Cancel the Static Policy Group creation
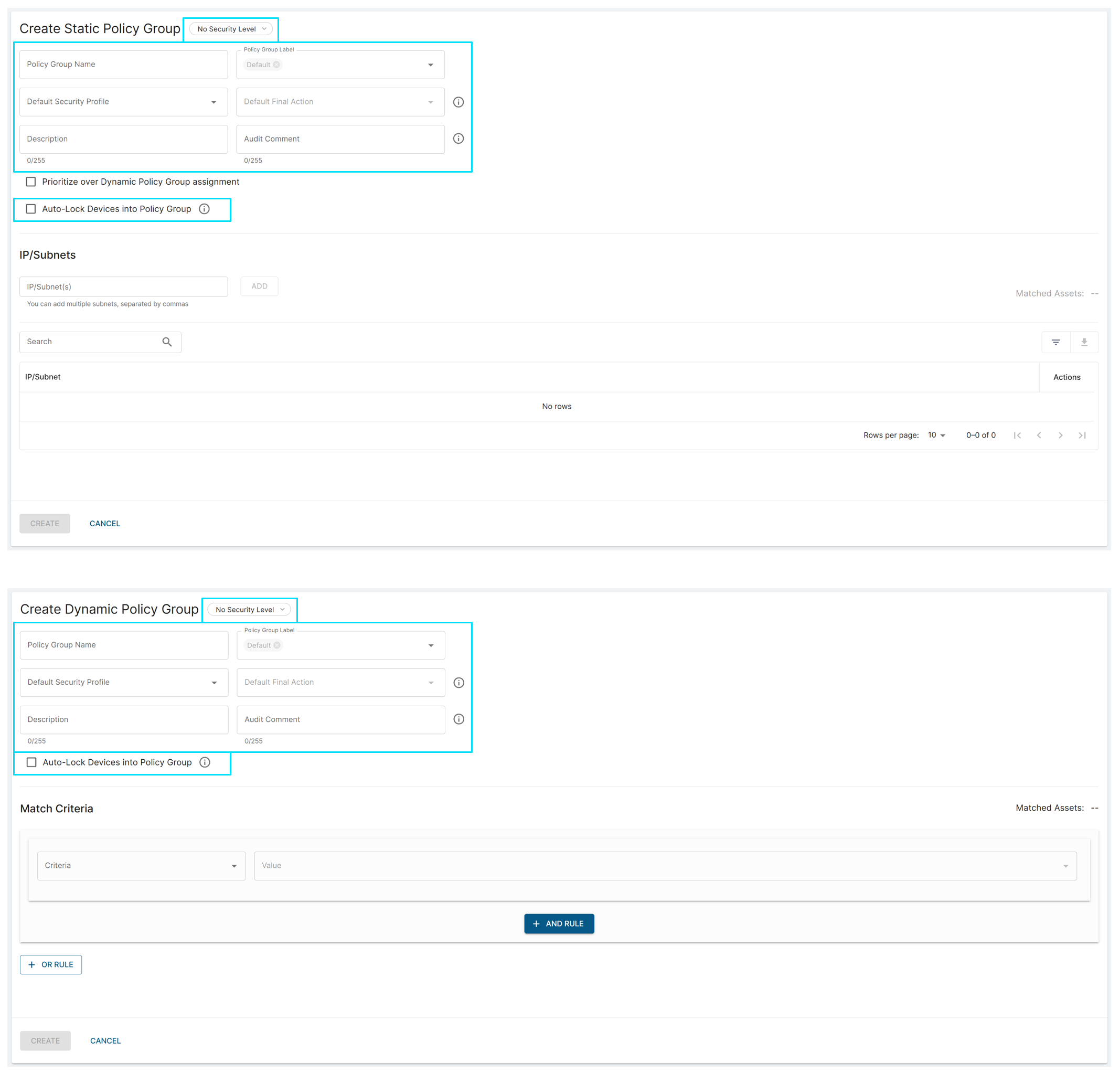The width and height of the screenshot is (1120, 1073). [x=104, y=523]
